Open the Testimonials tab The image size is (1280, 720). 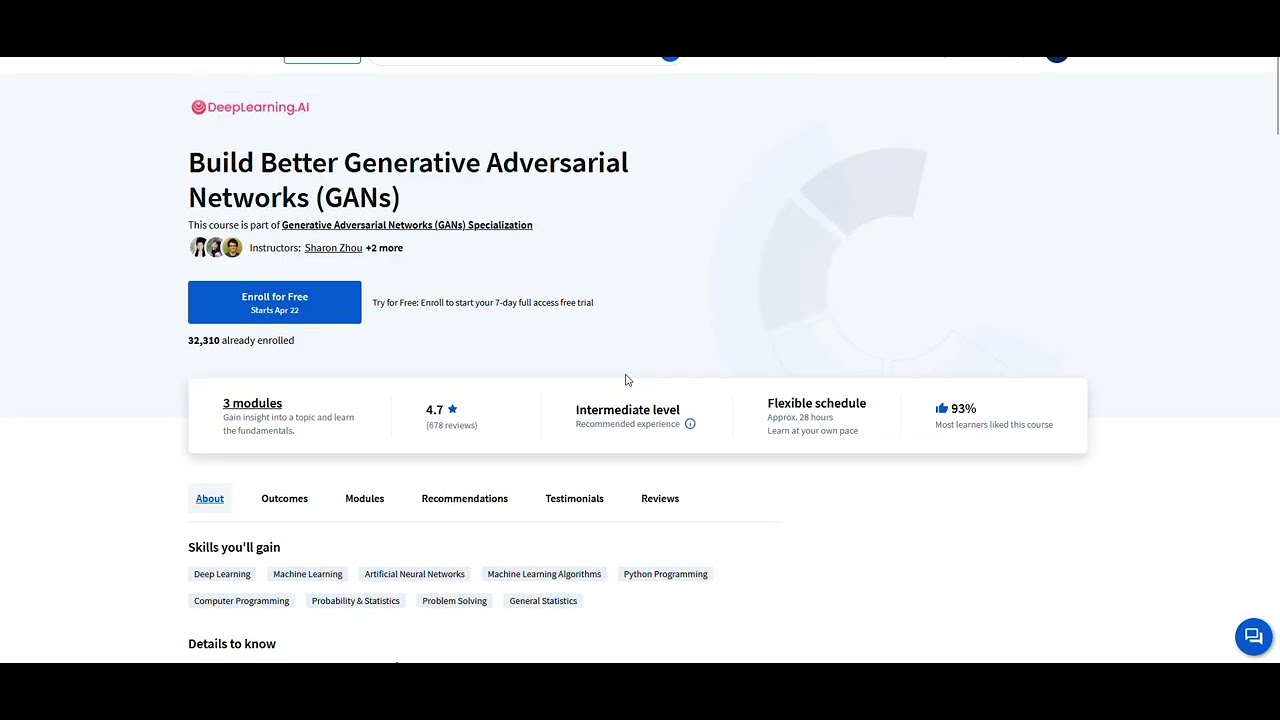point(574,498)
